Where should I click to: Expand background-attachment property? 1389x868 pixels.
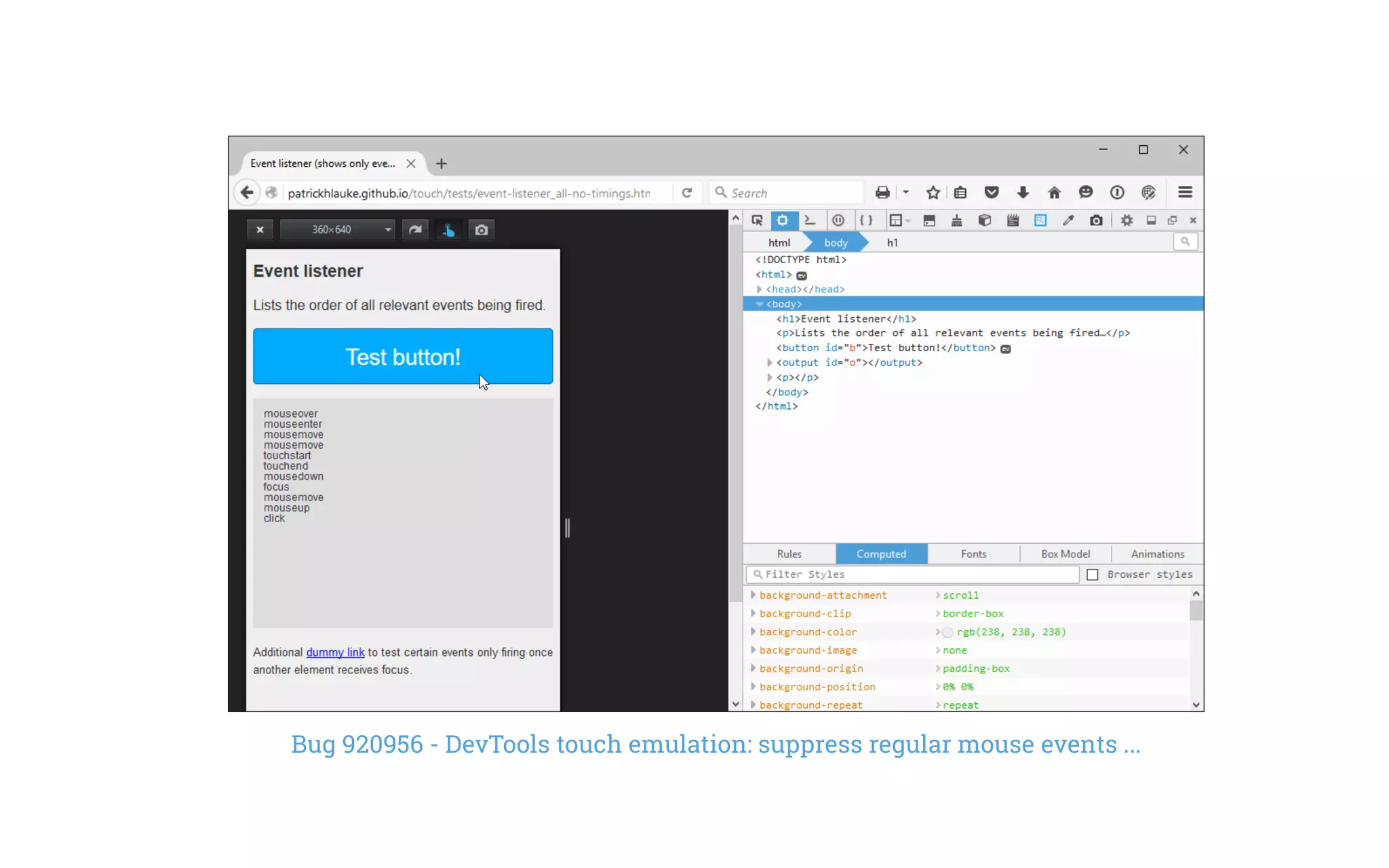click(x=753, y=595)
